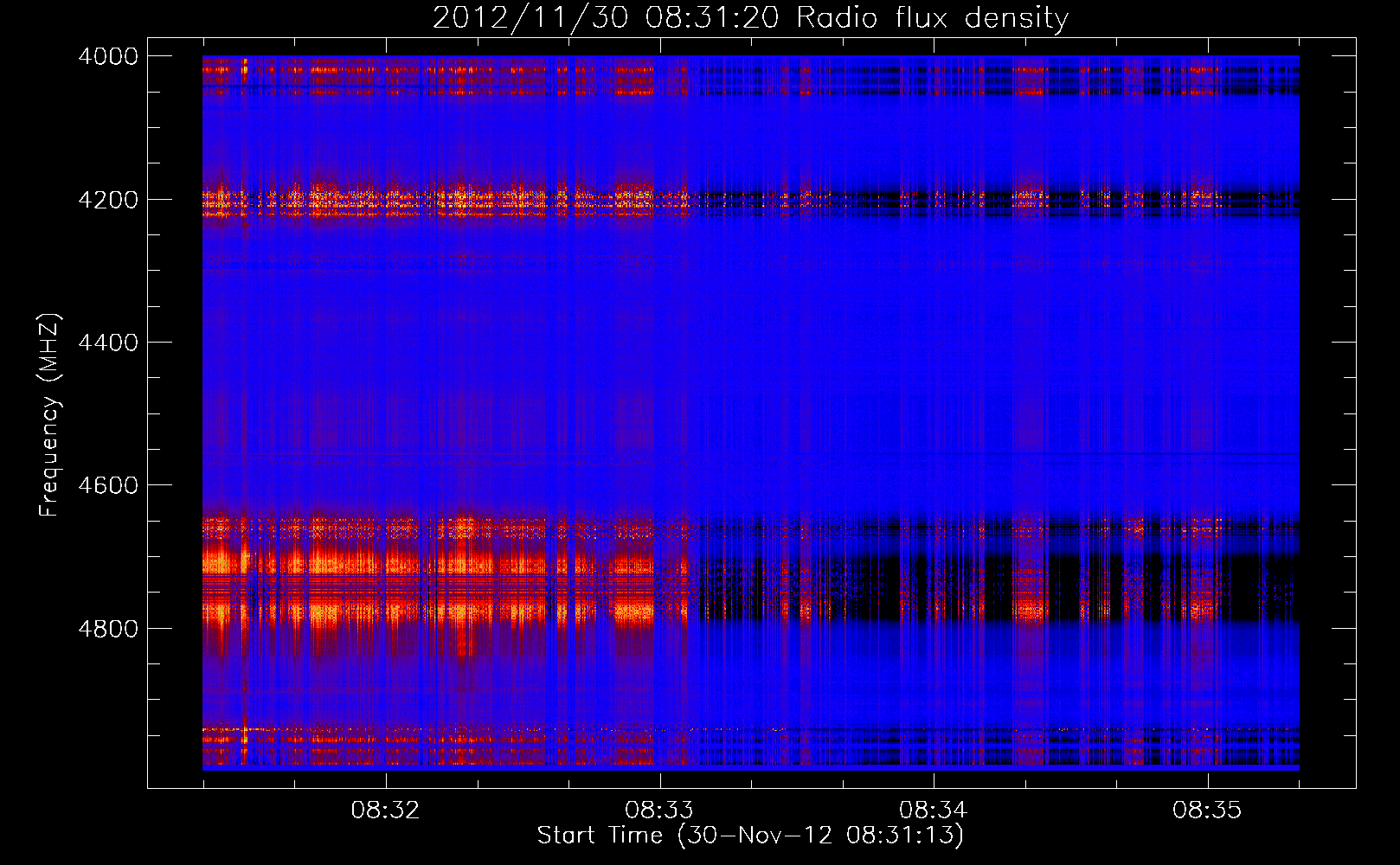Click the plot title 'Radio flux density'
This screenshot has width=1400, height=865.
click(933, 18)
